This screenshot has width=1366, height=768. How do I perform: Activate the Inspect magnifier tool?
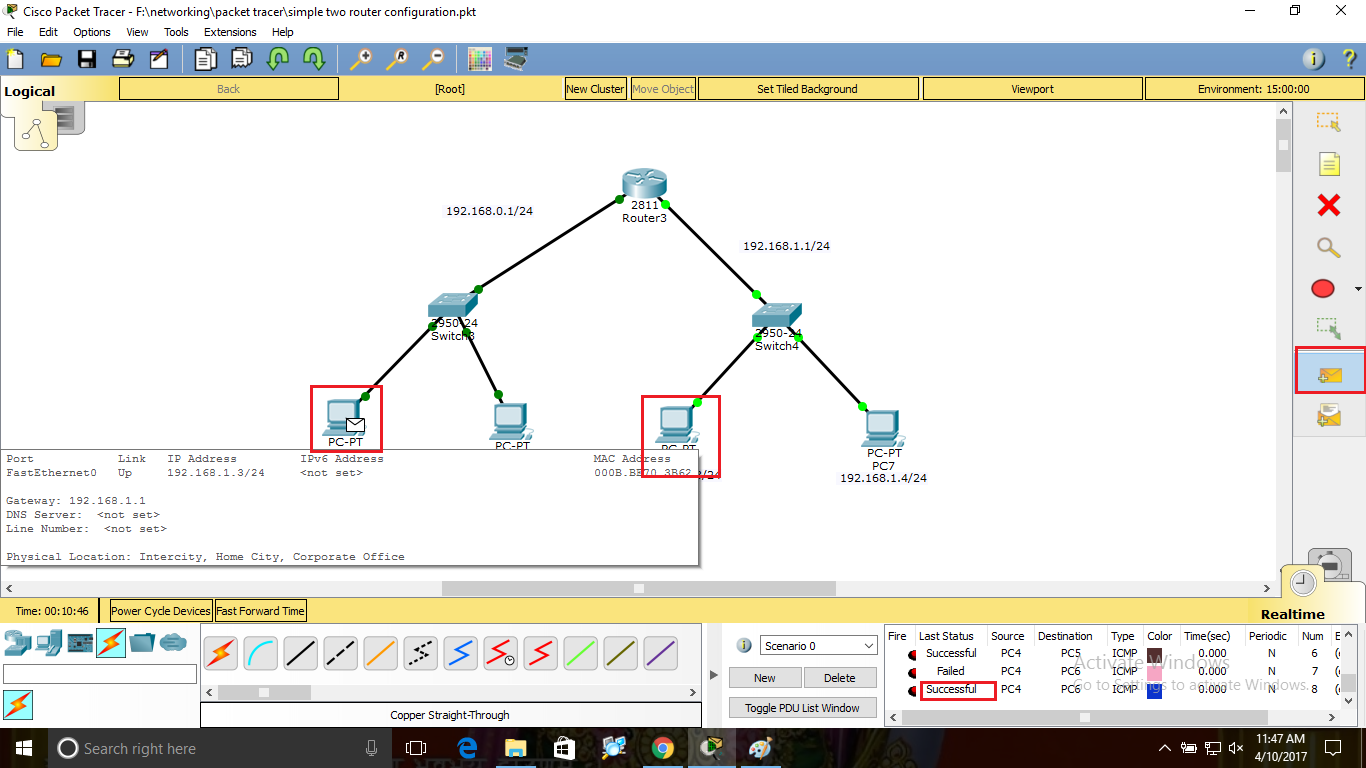point(1328,247)
